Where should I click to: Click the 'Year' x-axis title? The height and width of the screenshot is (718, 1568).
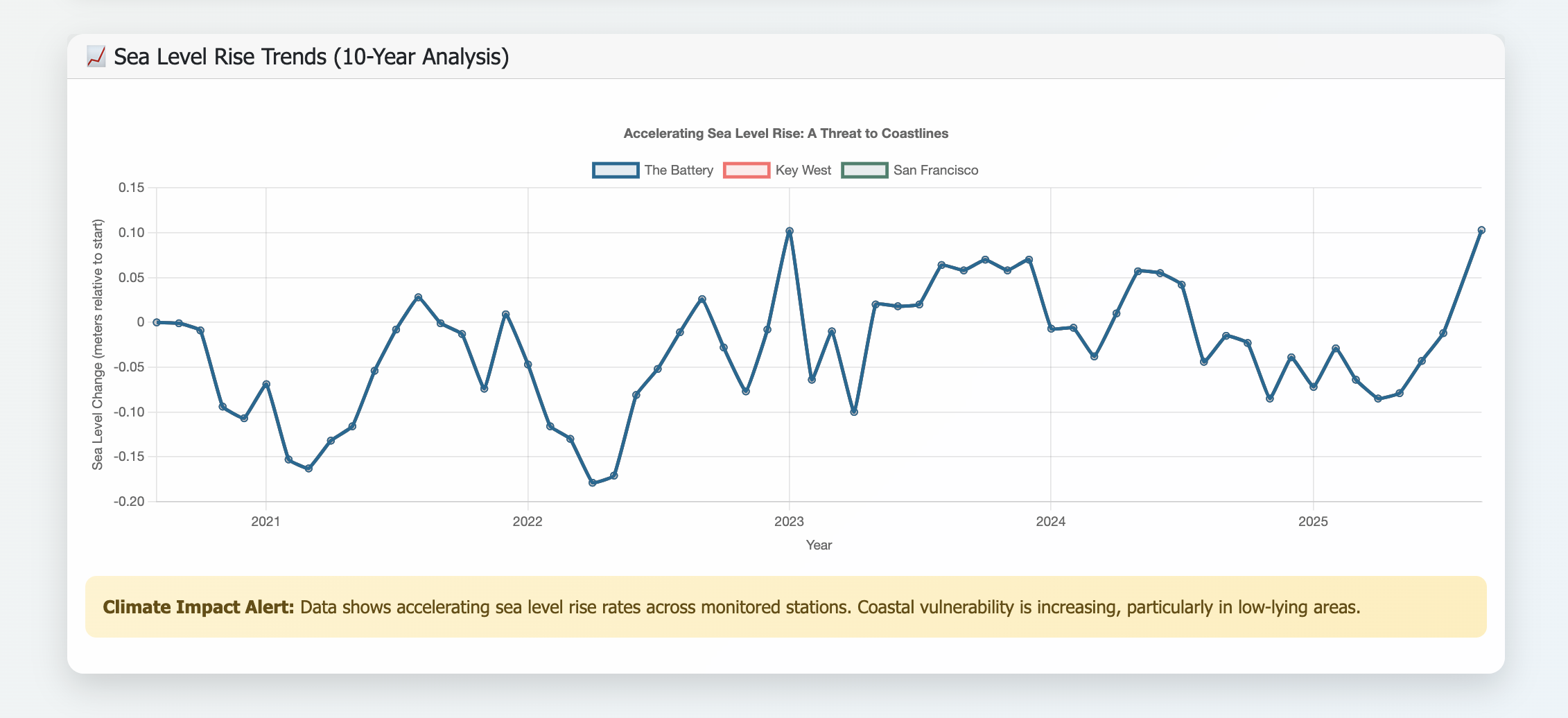coord(819,545)
